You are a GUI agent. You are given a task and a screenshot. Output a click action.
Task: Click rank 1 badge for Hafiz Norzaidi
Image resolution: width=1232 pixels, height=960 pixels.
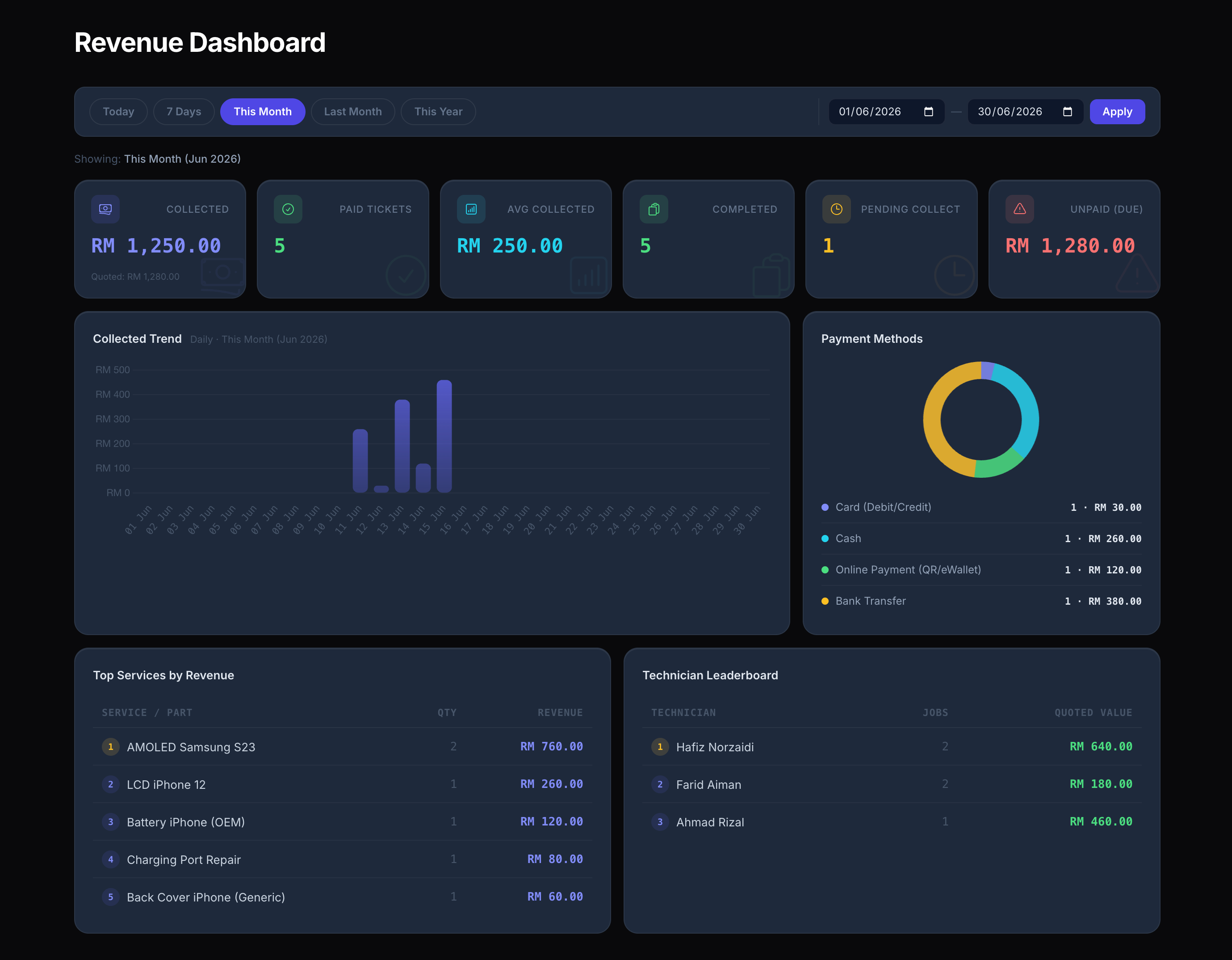(x=660, y=747)
